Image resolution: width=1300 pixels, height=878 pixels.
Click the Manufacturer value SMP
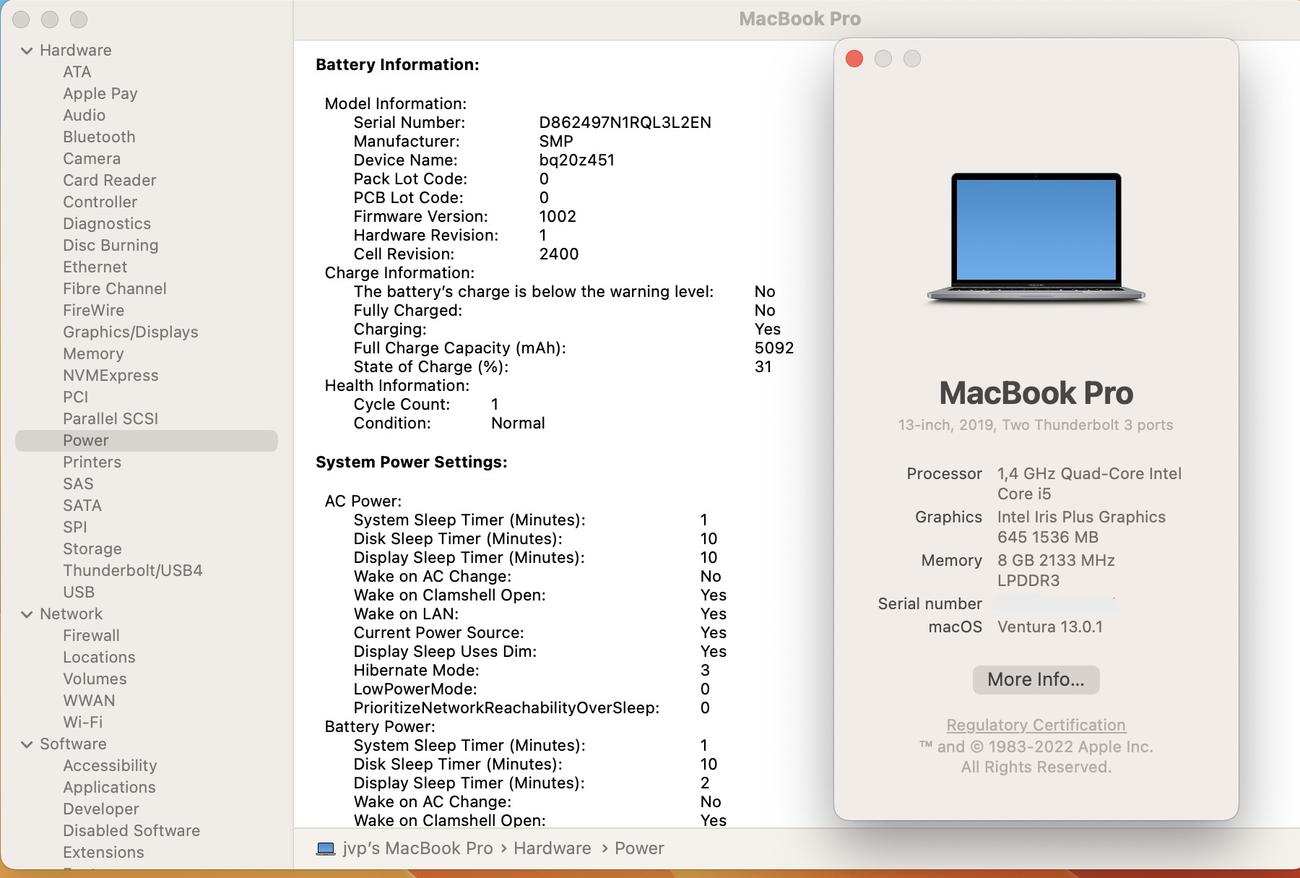tap(556, 141)
